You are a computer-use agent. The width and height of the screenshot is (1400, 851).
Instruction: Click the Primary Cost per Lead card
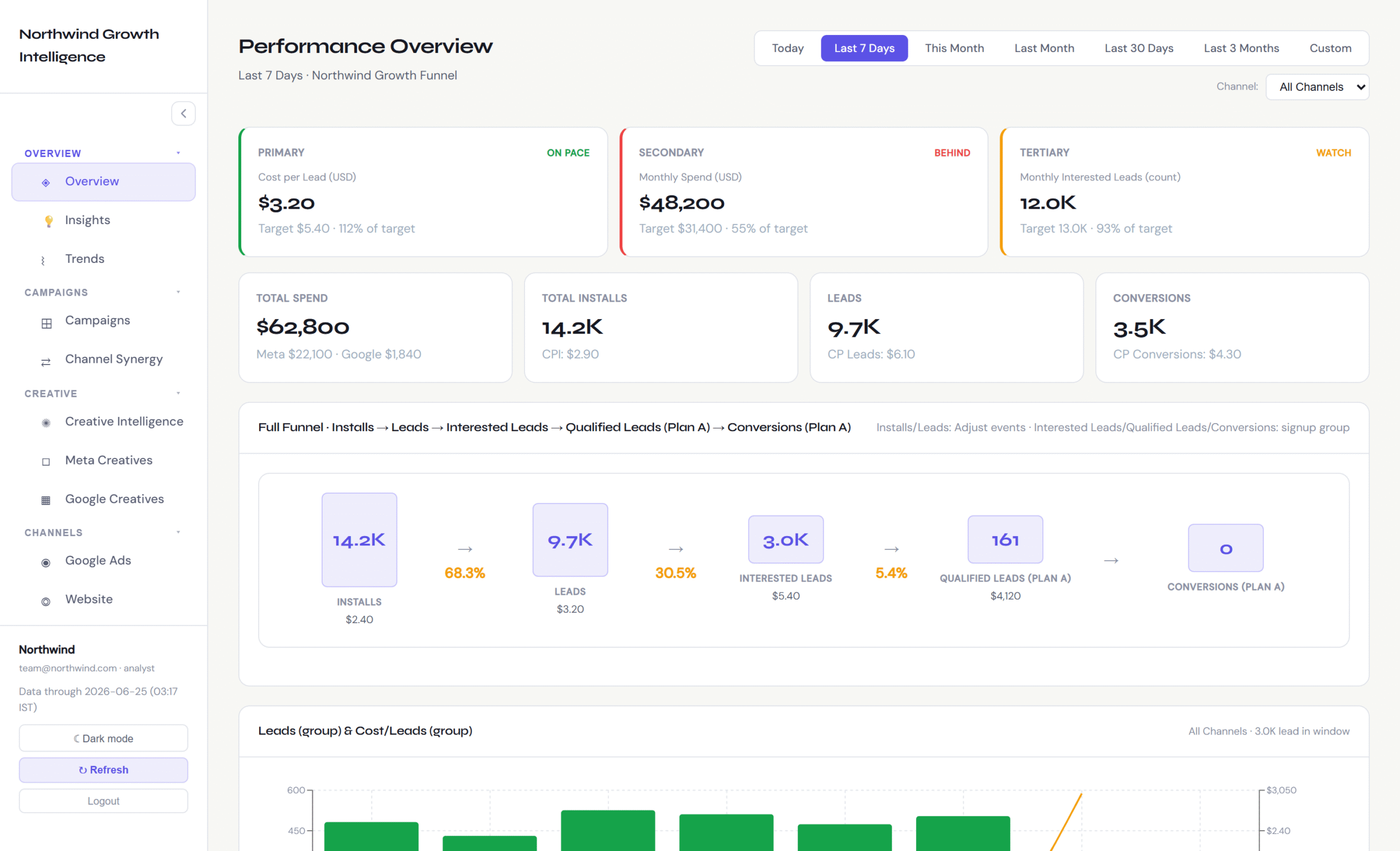pyautogui.click(x=423, y=192)
